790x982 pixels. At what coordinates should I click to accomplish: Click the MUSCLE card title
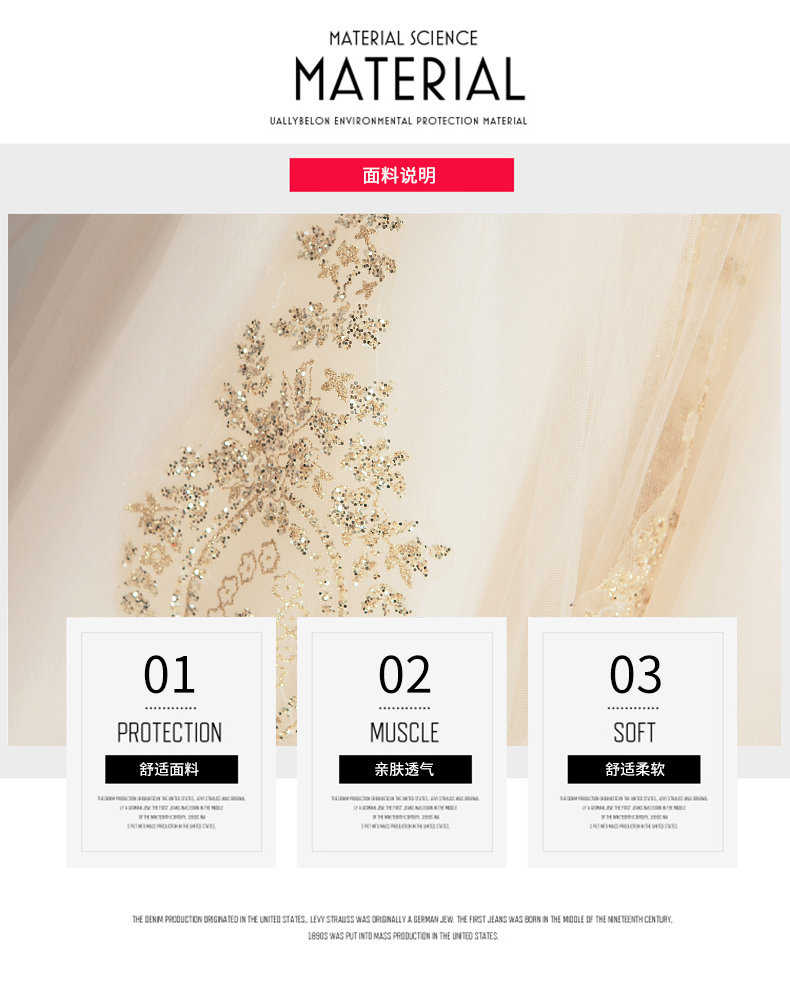click(x=404, y=732)
